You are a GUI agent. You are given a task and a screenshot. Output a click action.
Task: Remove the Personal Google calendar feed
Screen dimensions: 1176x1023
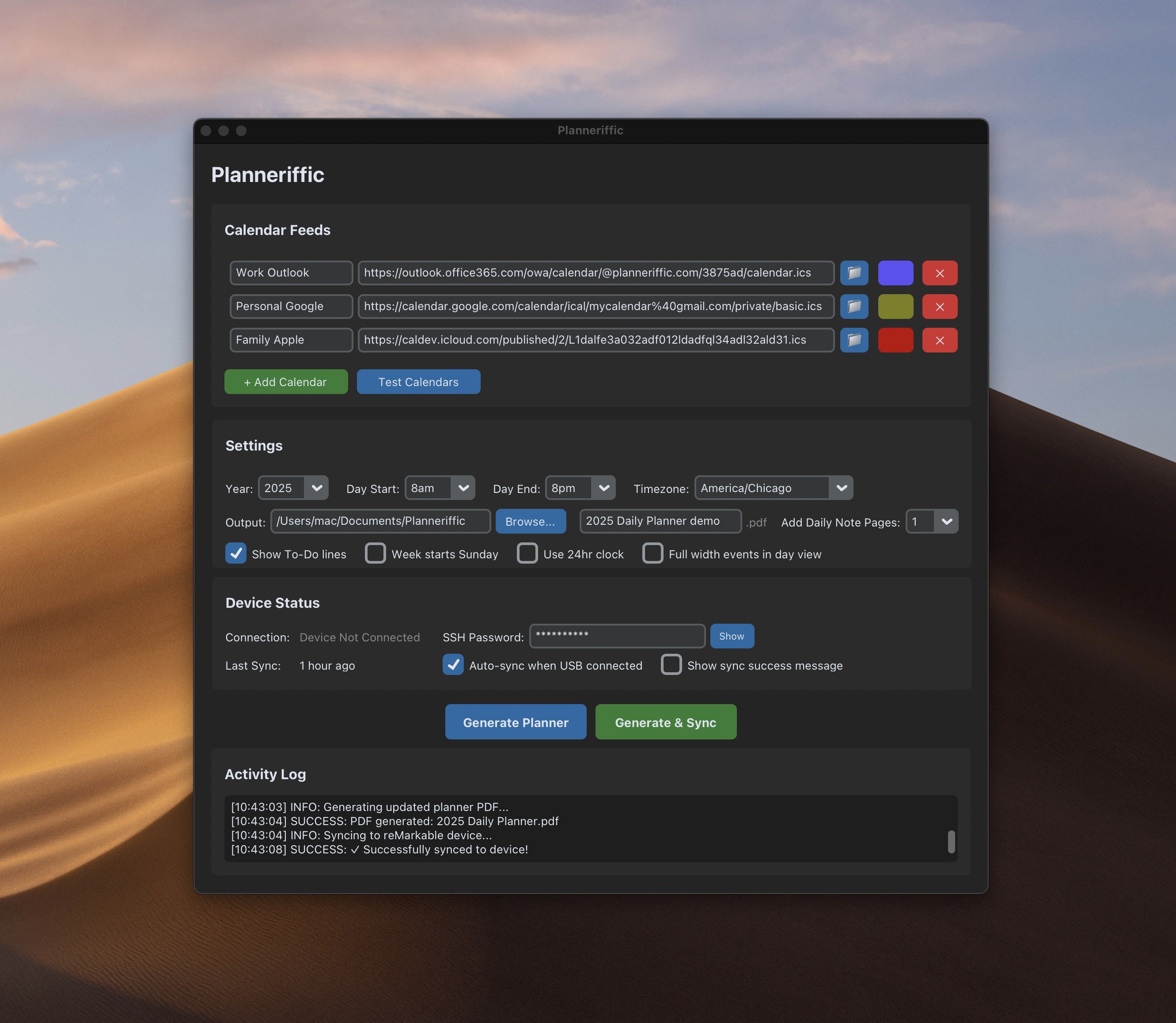(x=940, y=307)
